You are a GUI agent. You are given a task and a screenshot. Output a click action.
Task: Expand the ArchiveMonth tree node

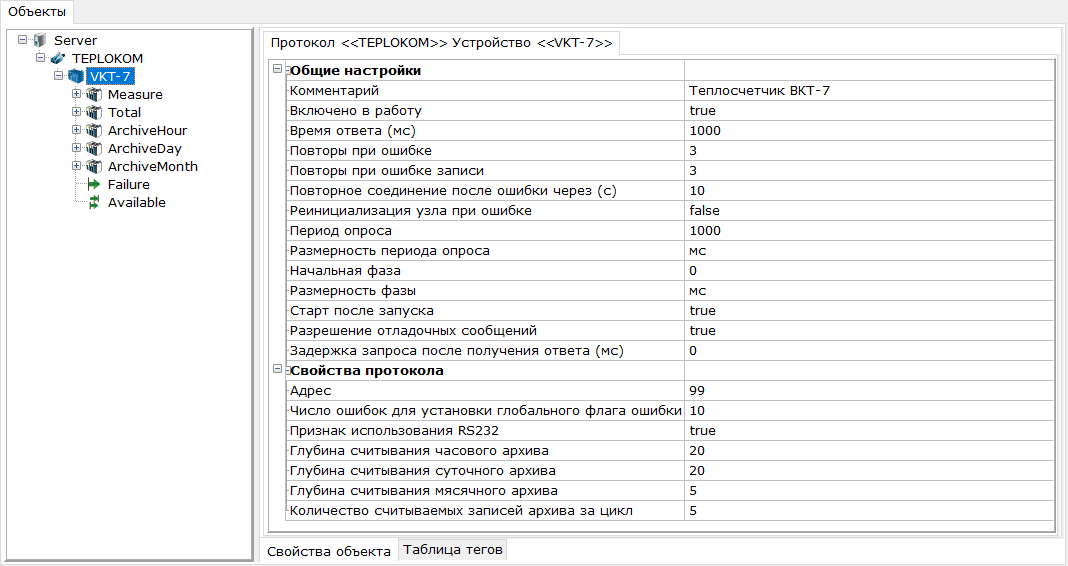[76, 166]
